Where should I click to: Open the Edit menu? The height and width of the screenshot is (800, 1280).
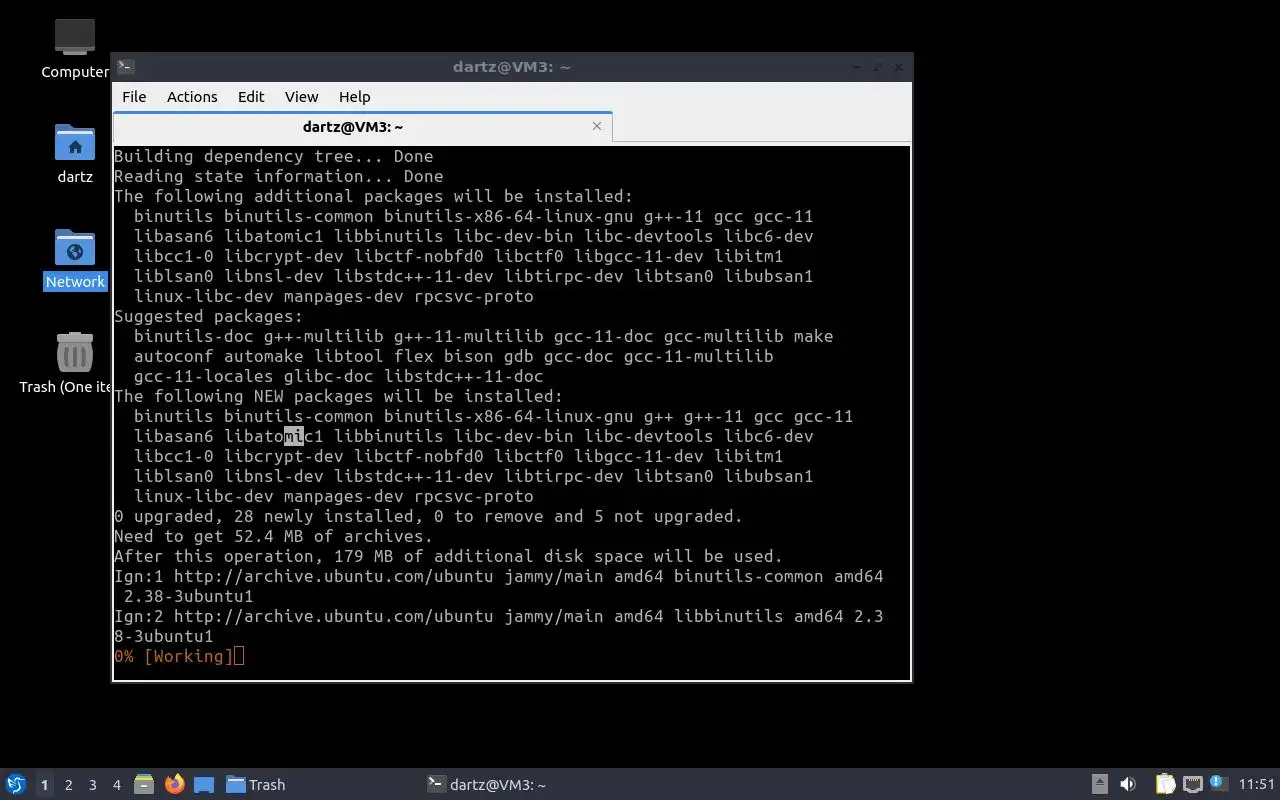click(251, 97)
